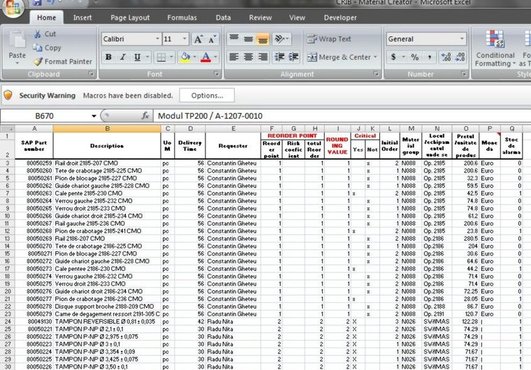Apply Comma Style format

(429, 57)
